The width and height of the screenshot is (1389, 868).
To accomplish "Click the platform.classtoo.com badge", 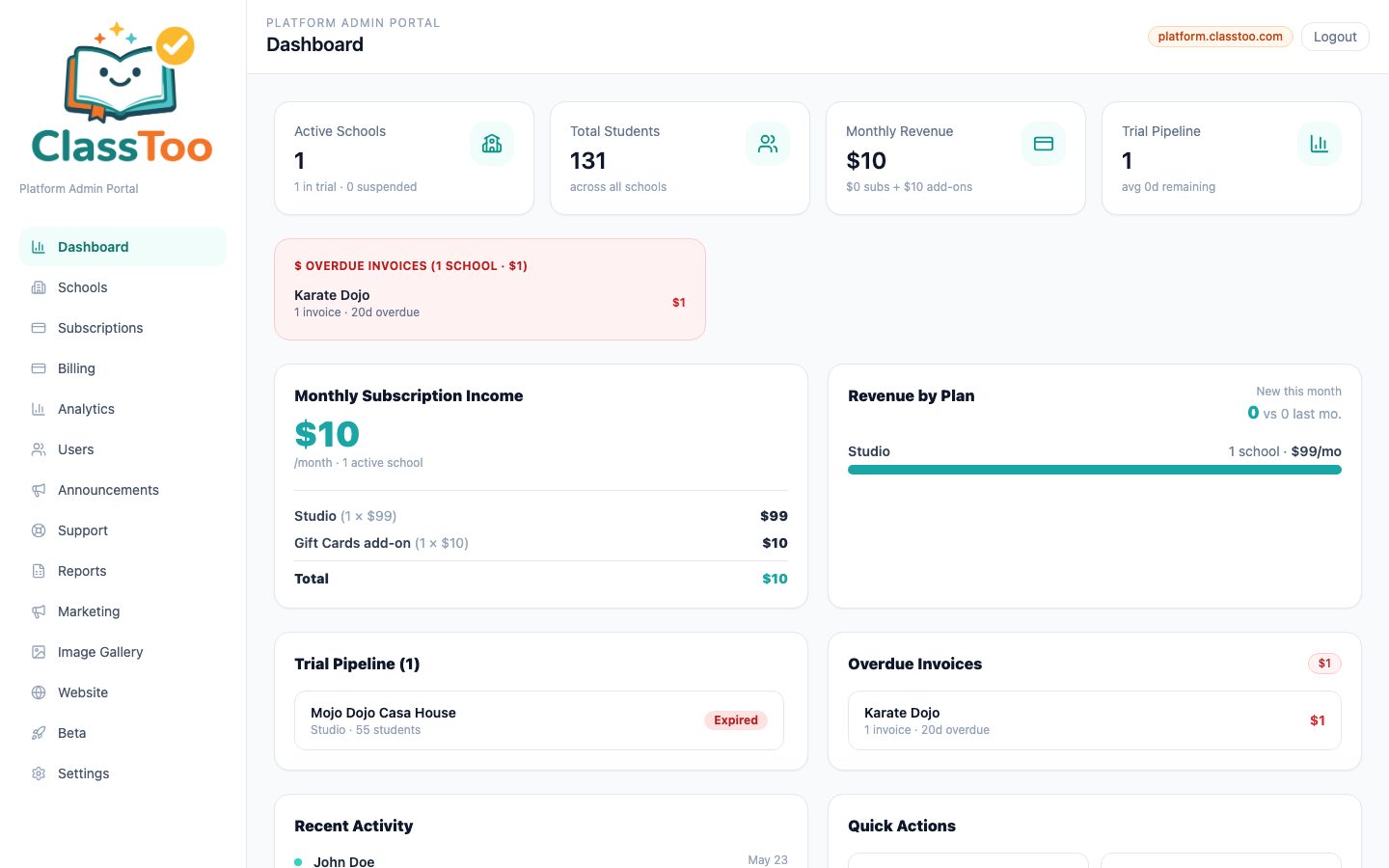I will click(1220, 37).
